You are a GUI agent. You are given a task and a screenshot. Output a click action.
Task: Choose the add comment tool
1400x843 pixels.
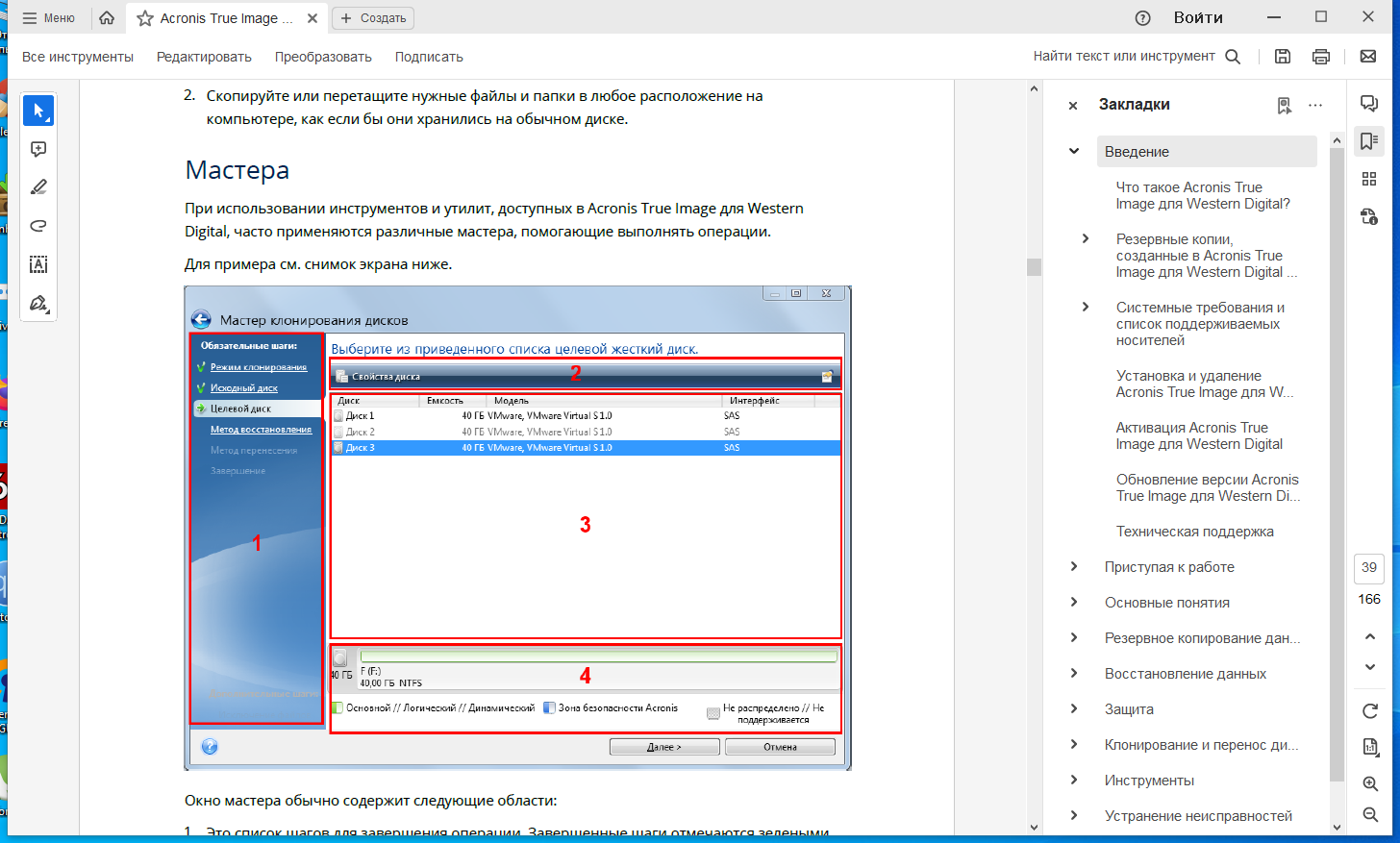tap(38, 149)
